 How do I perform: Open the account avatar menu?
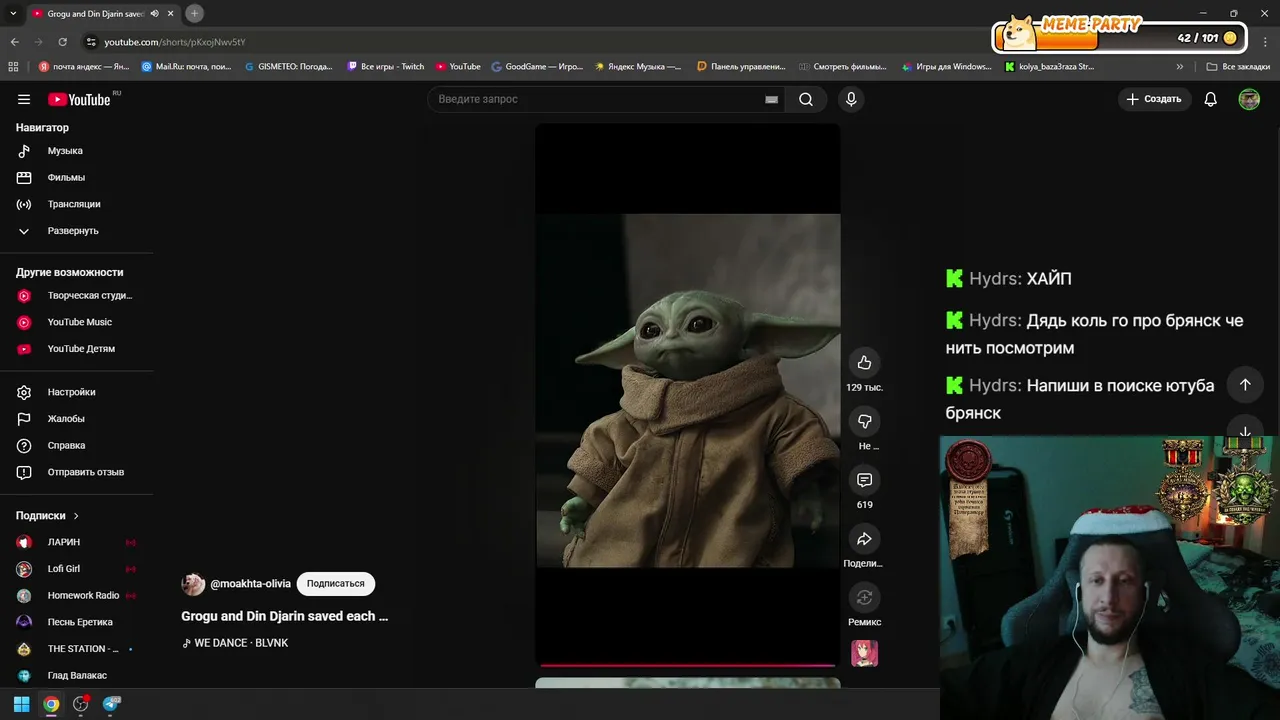pyautogui.click(x=1249, y=99)
